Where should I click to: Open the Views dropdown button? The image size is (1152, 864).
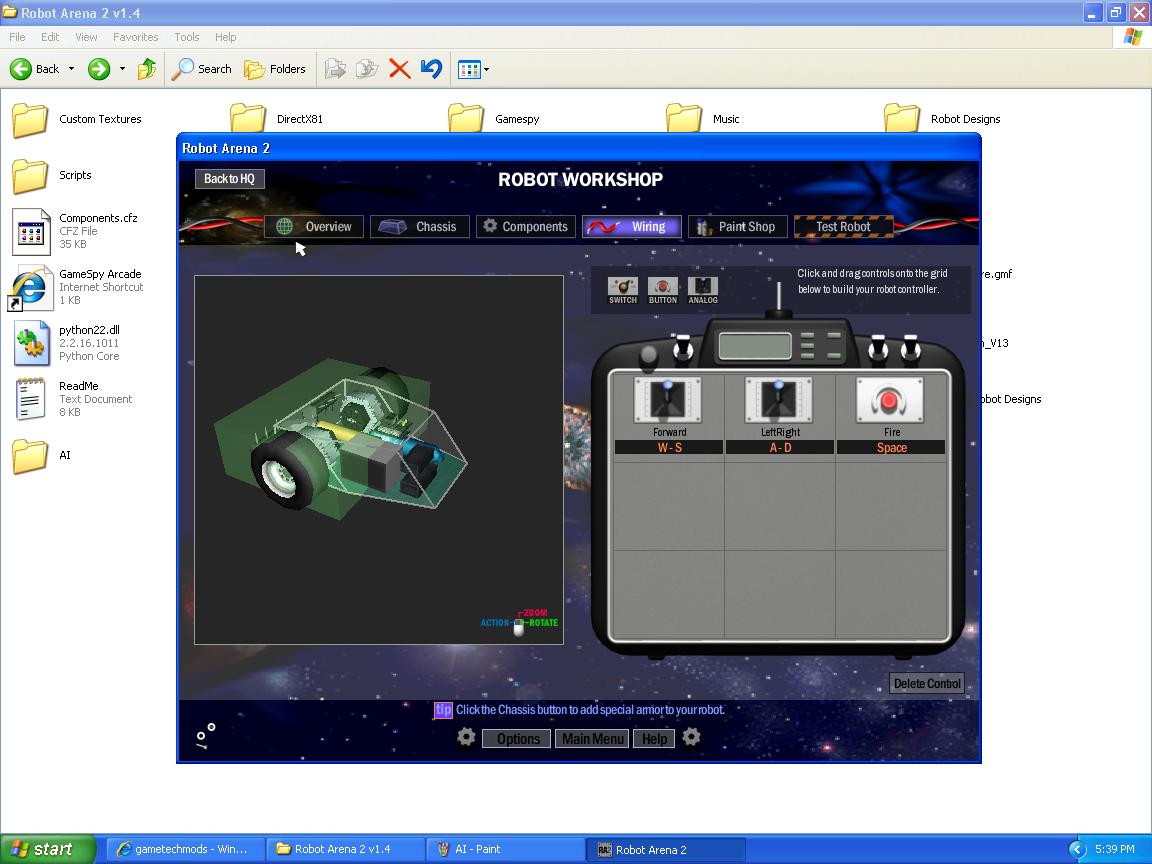click(x=473, y=69)
